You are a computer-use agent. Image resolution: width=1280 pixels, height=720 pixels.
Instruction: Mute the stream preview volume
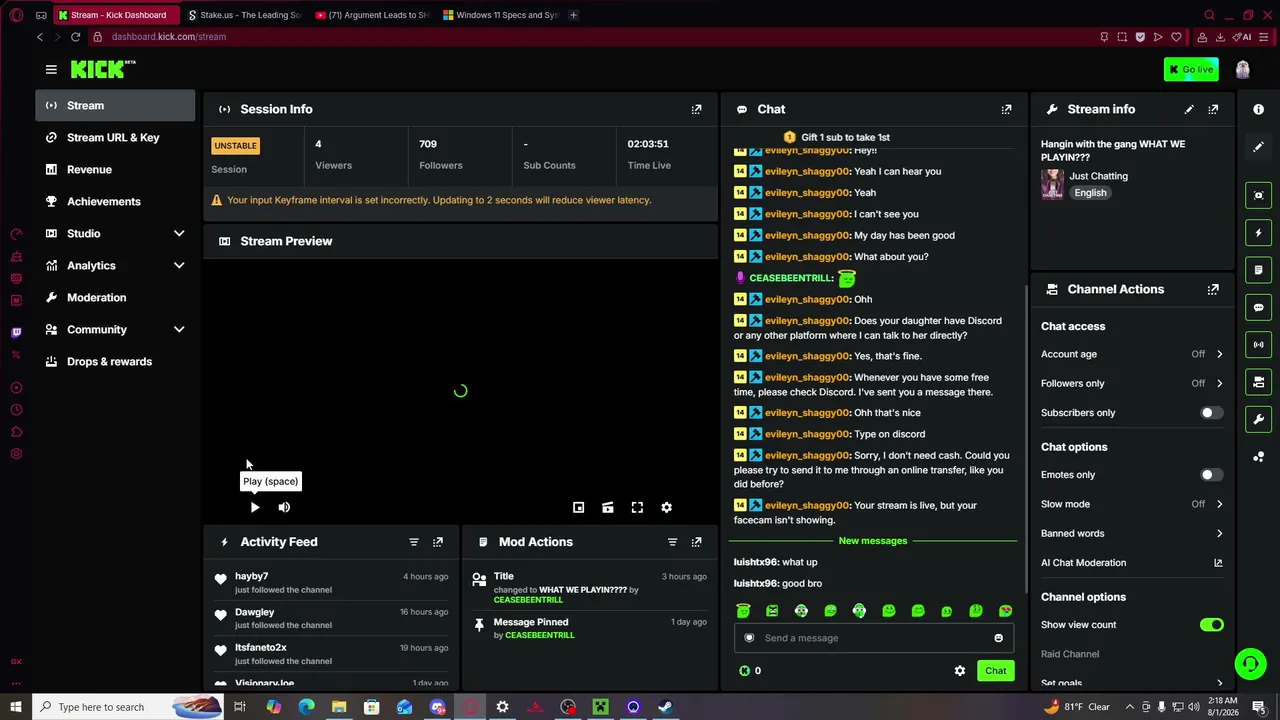[x=284, y=507]
